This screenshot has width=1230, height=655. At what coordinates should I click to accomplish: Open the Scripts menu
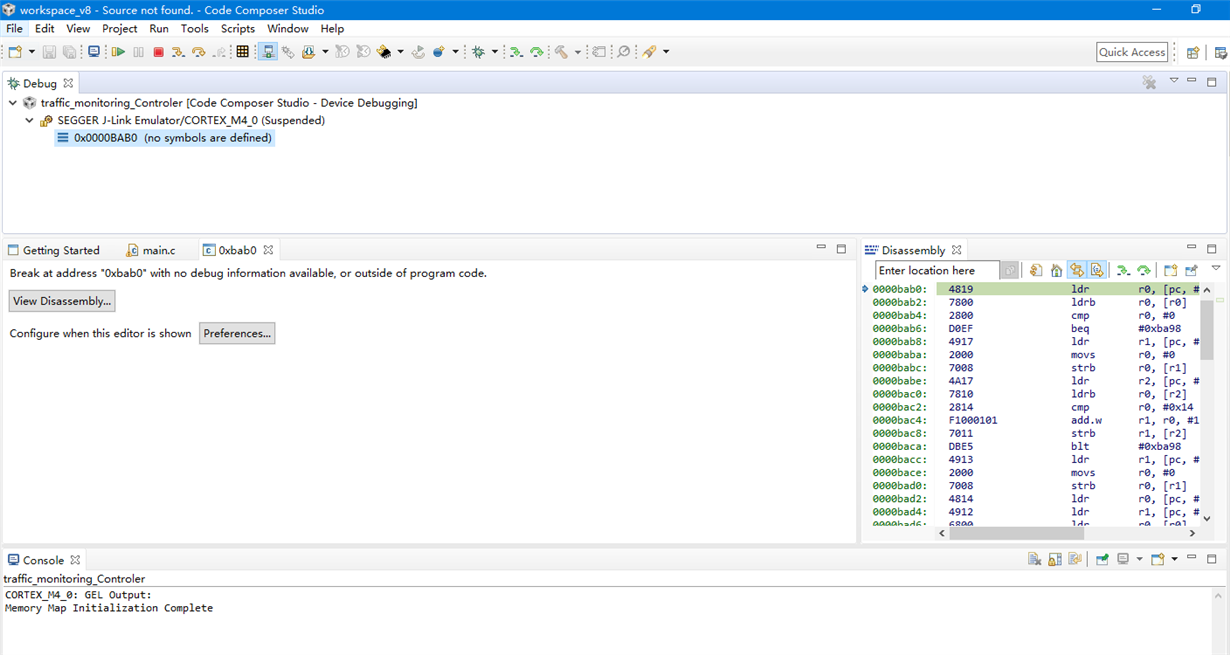pos(238,29)
